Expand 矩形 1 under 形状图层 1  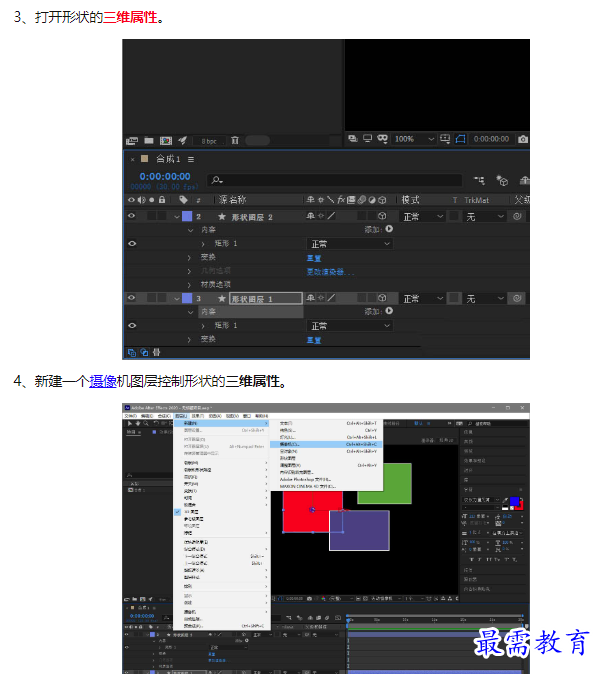click(203, 326)
